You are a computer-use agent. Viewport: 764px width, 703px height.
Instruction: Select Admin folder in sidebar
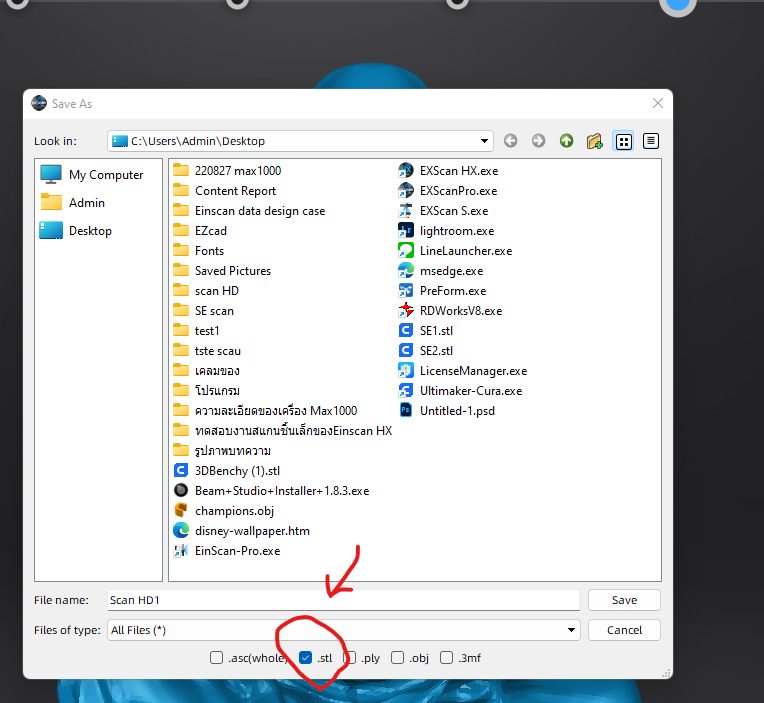click(x=73, y=202)
